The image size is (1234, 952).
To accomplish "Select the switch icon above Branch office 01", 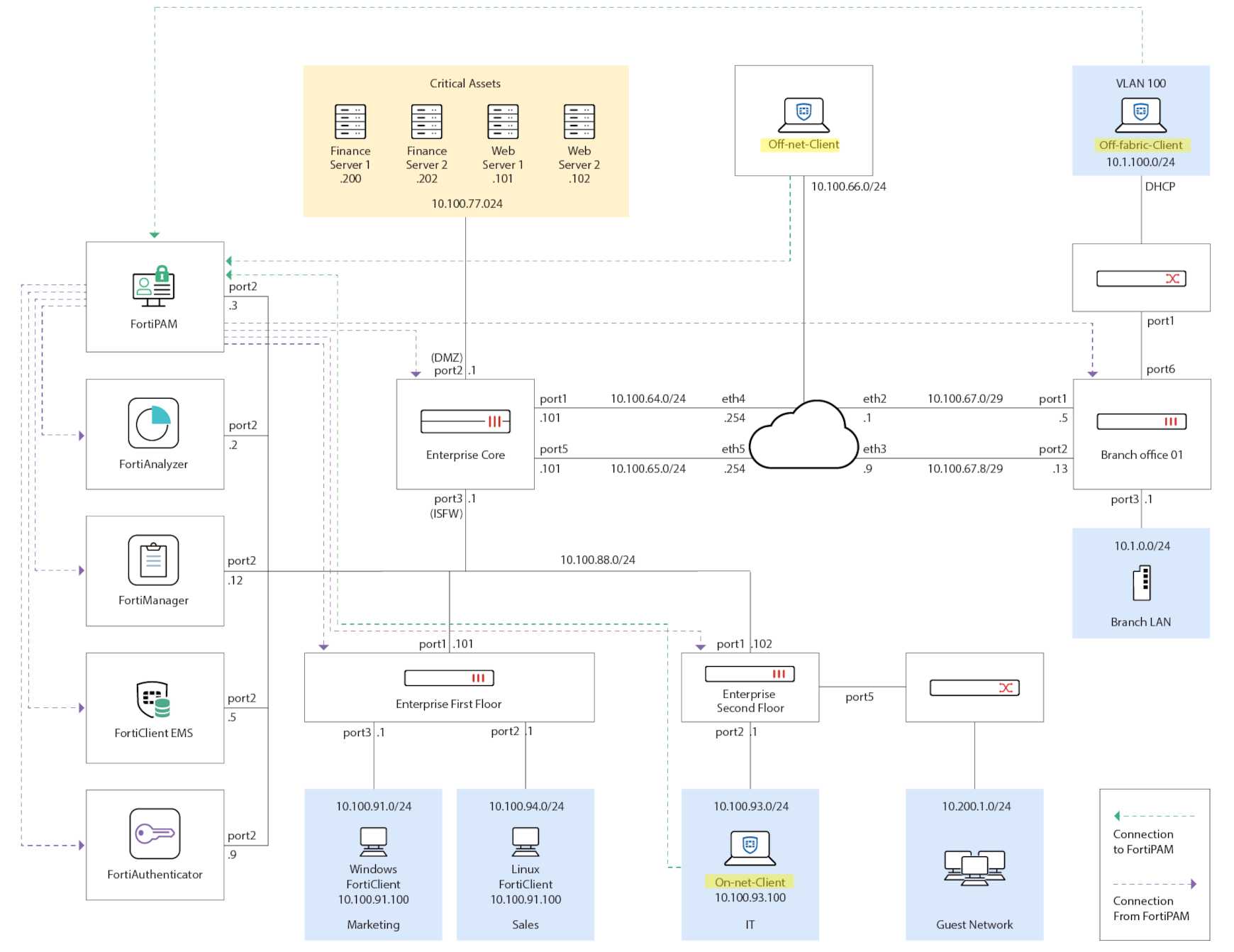I will (x=1140, y=279).
